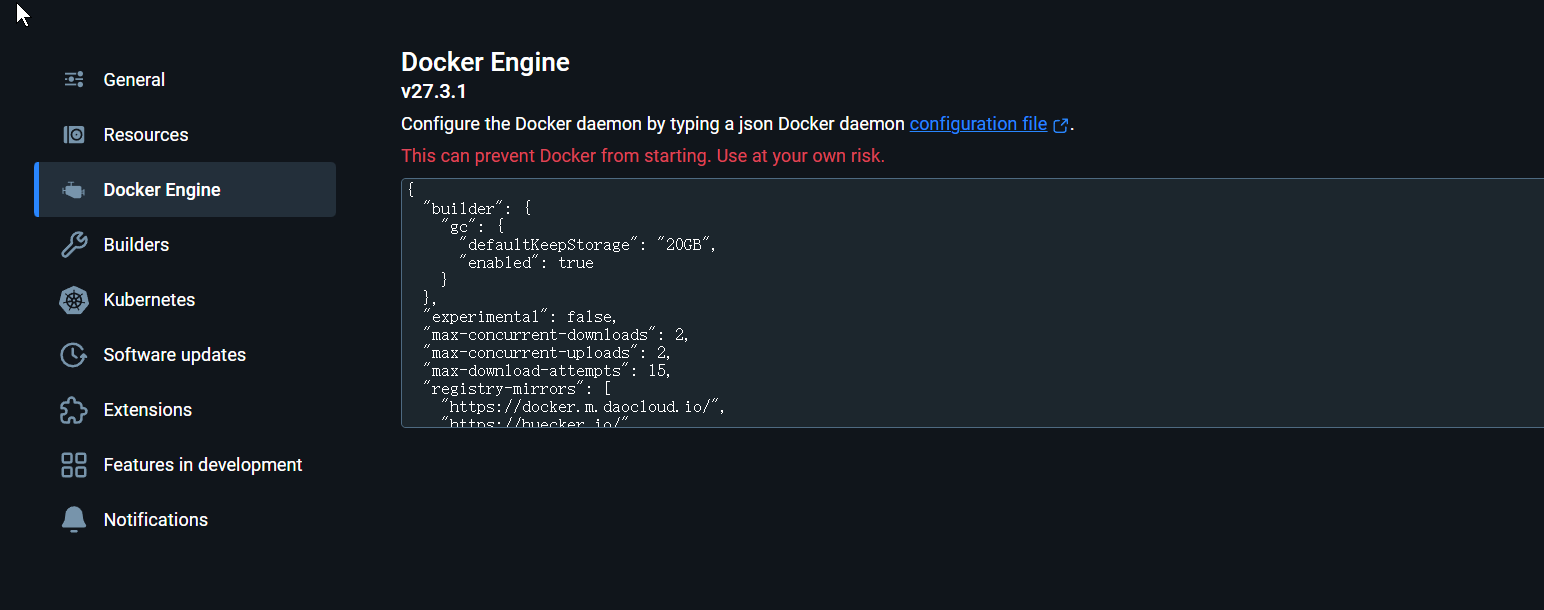The width and height of the screenshot is (1544, 610).
Task: Click the v27.3.1 version text
Action: point(434,92)
